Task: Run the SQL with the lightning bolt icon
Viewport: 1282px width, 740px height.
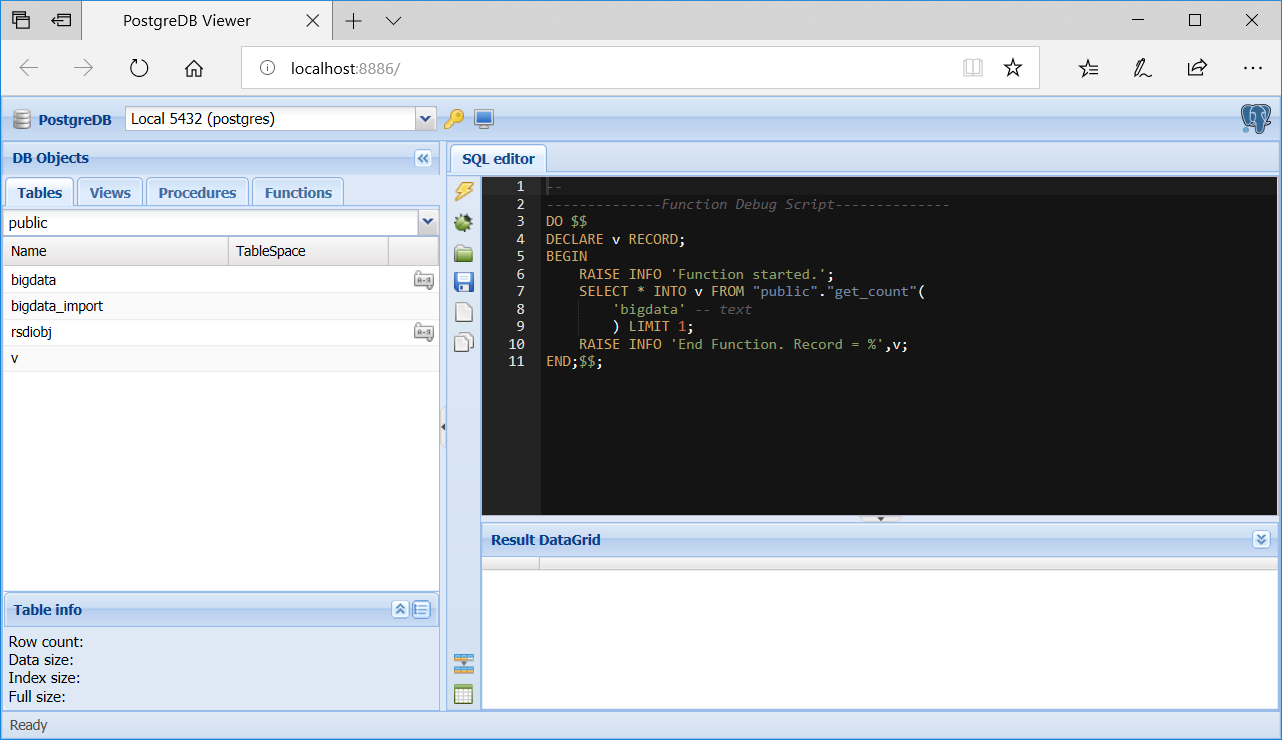Action: [464, 191]
